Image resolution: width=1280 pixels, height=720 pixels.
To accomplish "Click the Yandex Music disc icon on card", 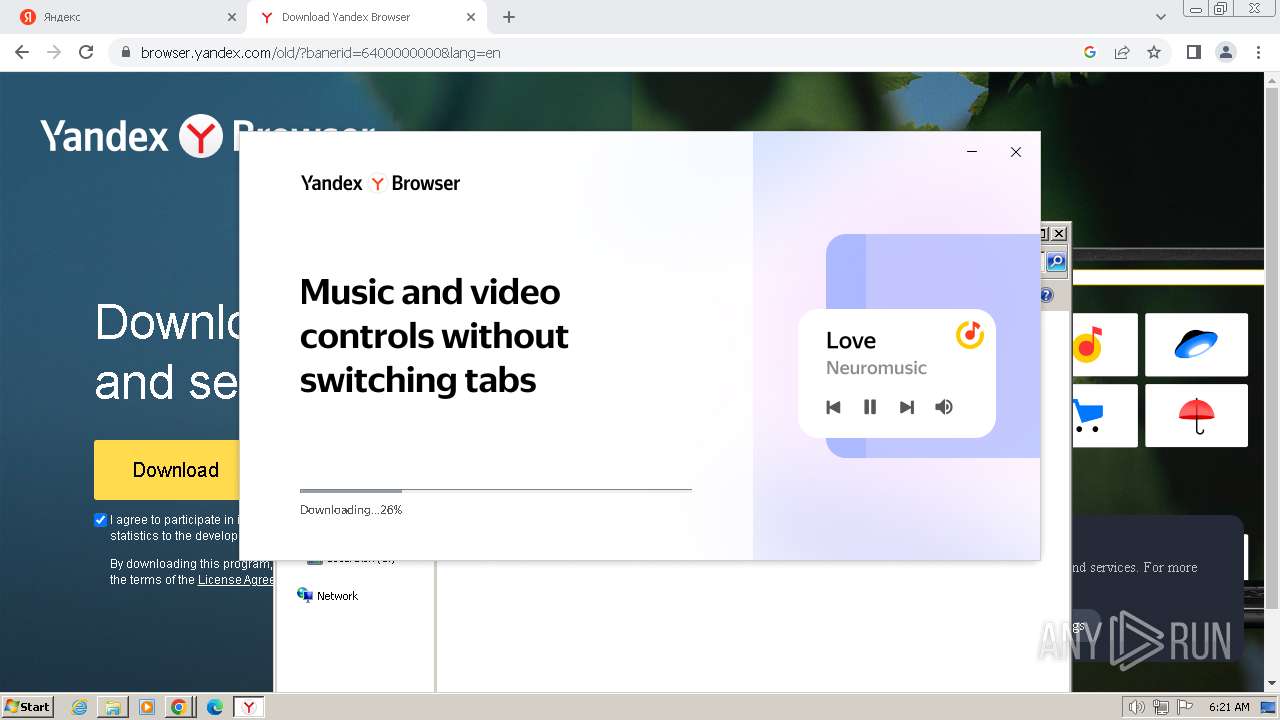I will (x=970, y=334).
